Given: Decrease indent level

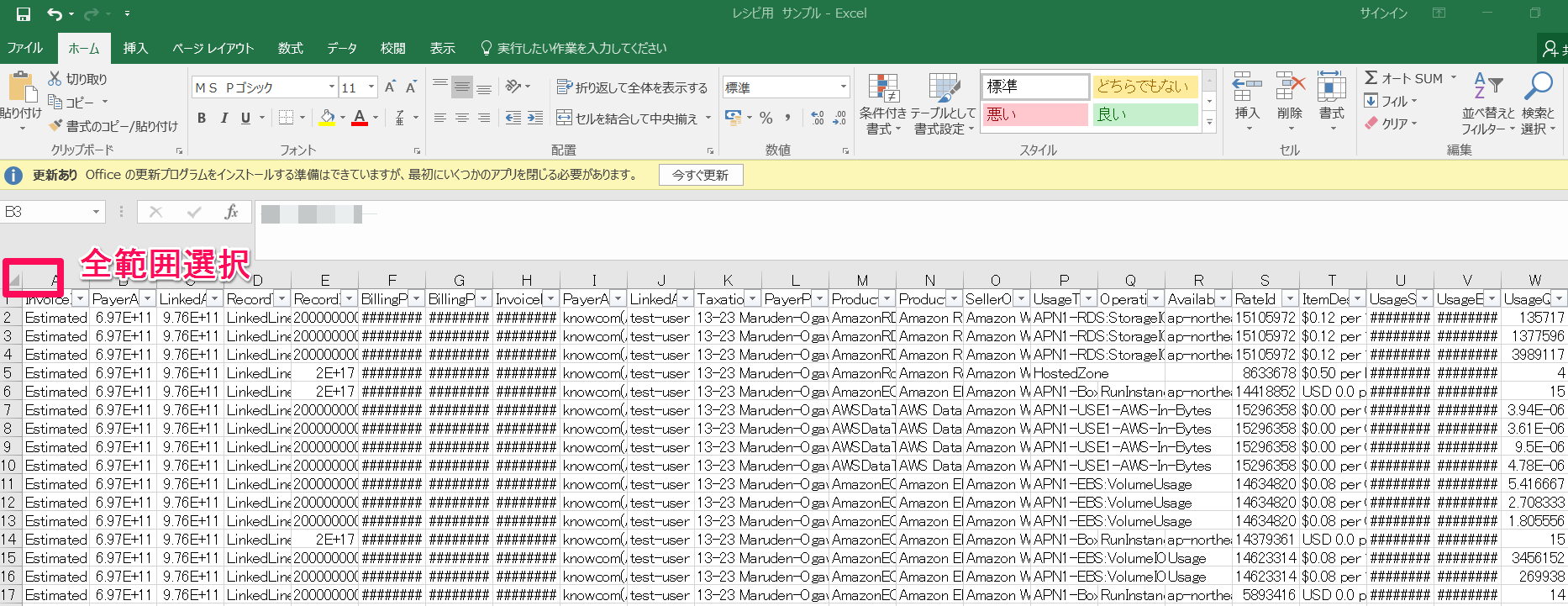Looking at the screenshot, I should (x=513, y=118).
